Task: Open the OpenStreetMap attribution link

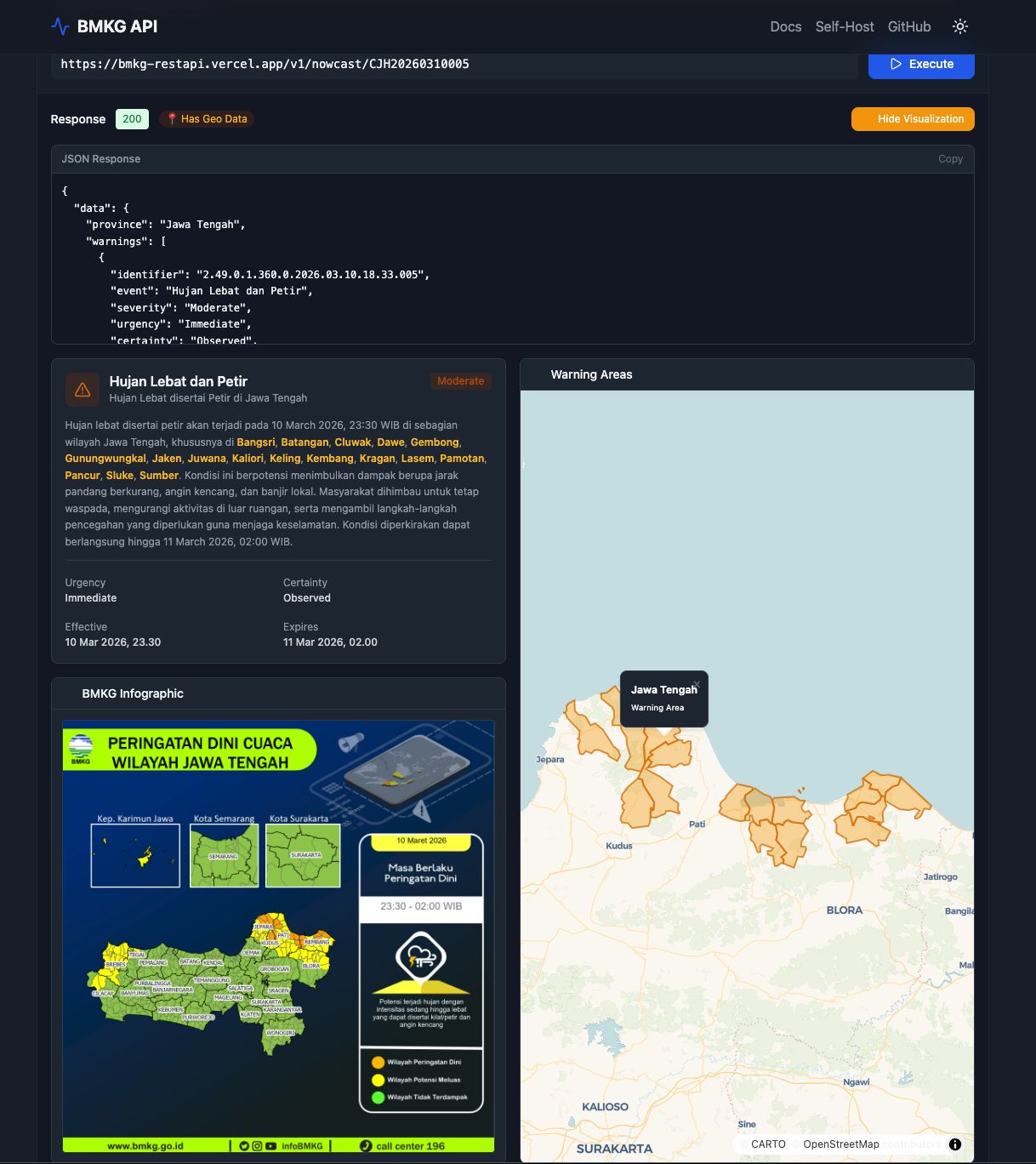Action: (841, 1144)
